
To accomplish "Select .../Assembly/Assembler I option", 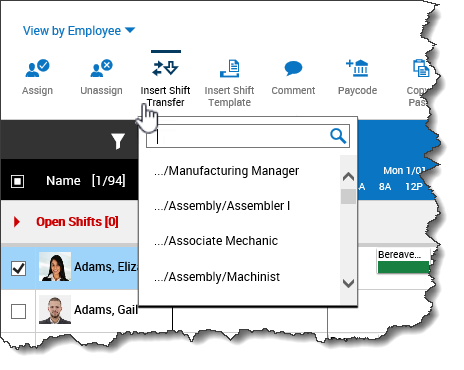I will pos(222,206).
